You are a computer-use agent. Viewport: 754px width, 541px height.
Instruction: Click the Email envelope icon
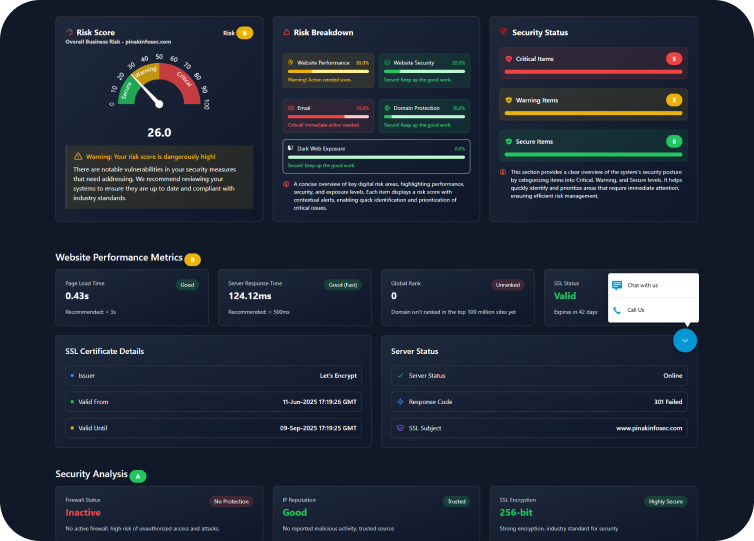290,108
